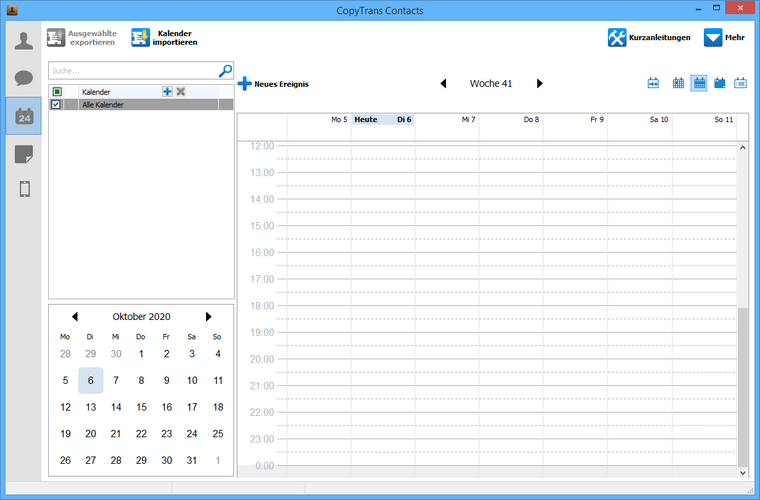
Task: Go to previous month before Oktober 2020
Action: coord(75,316)
